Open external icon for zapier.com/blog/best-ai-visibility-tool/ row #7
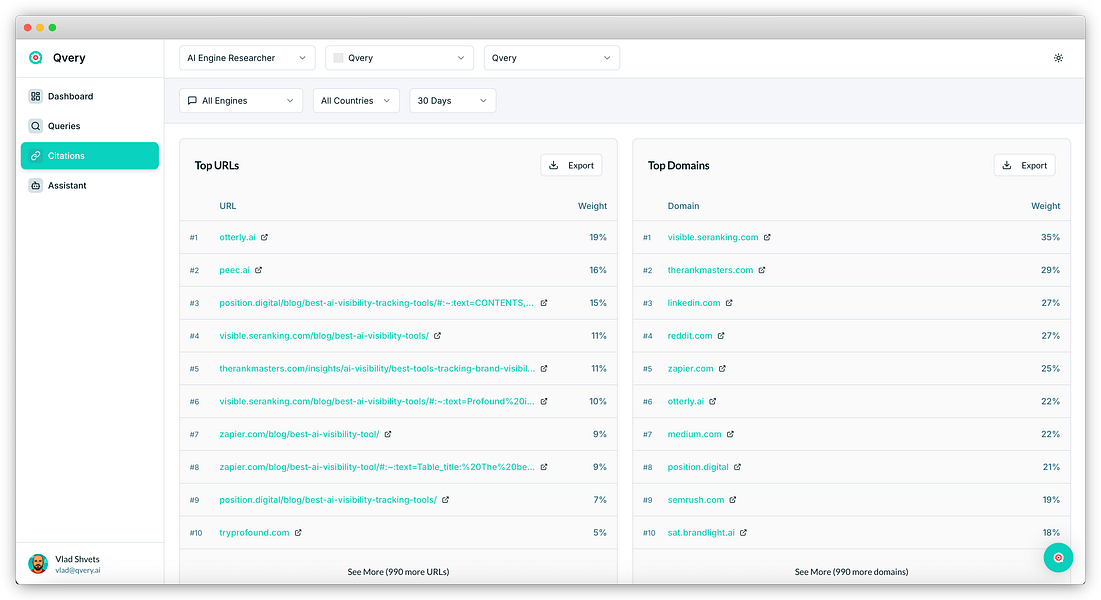This screenshot has height=600, width=1101. tap(388, 434)
